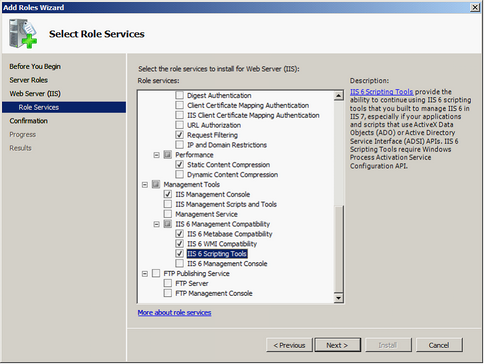This screenshot has width=484, height=364.
Task: Collapse IIS 6 Management Compatibility node
Action: click(x=156, y=224)
